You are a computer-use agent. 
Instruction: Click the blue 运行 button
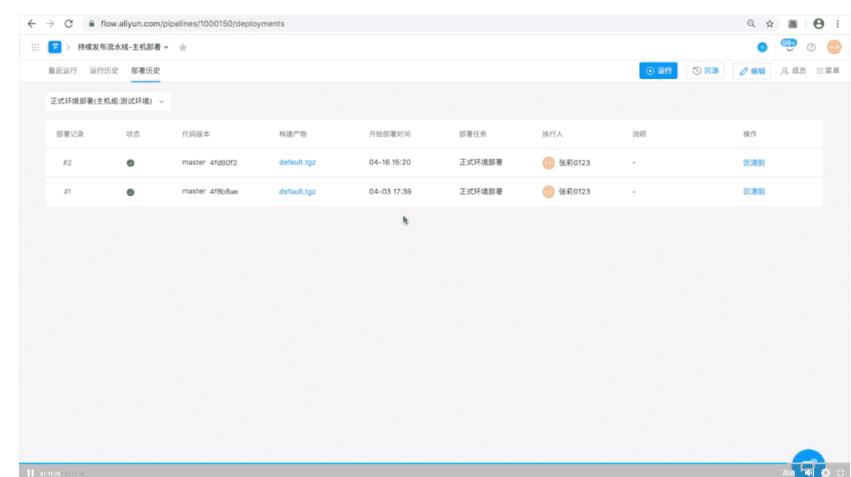[658, 71]
